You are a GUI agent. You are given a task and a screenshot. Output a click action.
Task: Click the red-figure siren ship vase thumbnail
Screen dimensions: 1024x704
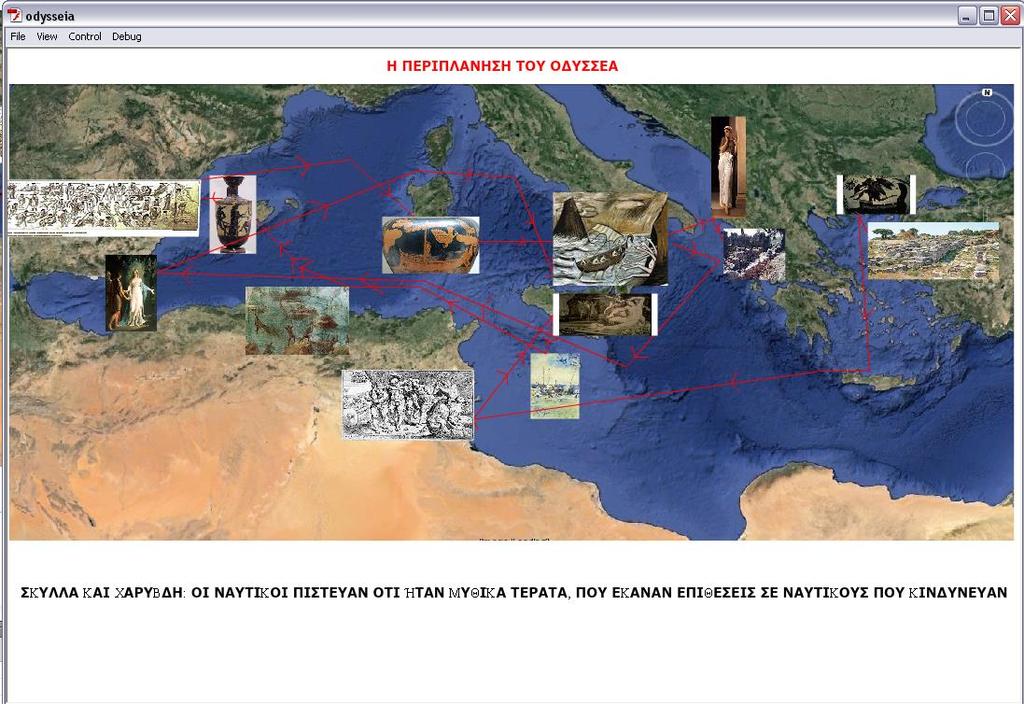[x=430, y=245]
